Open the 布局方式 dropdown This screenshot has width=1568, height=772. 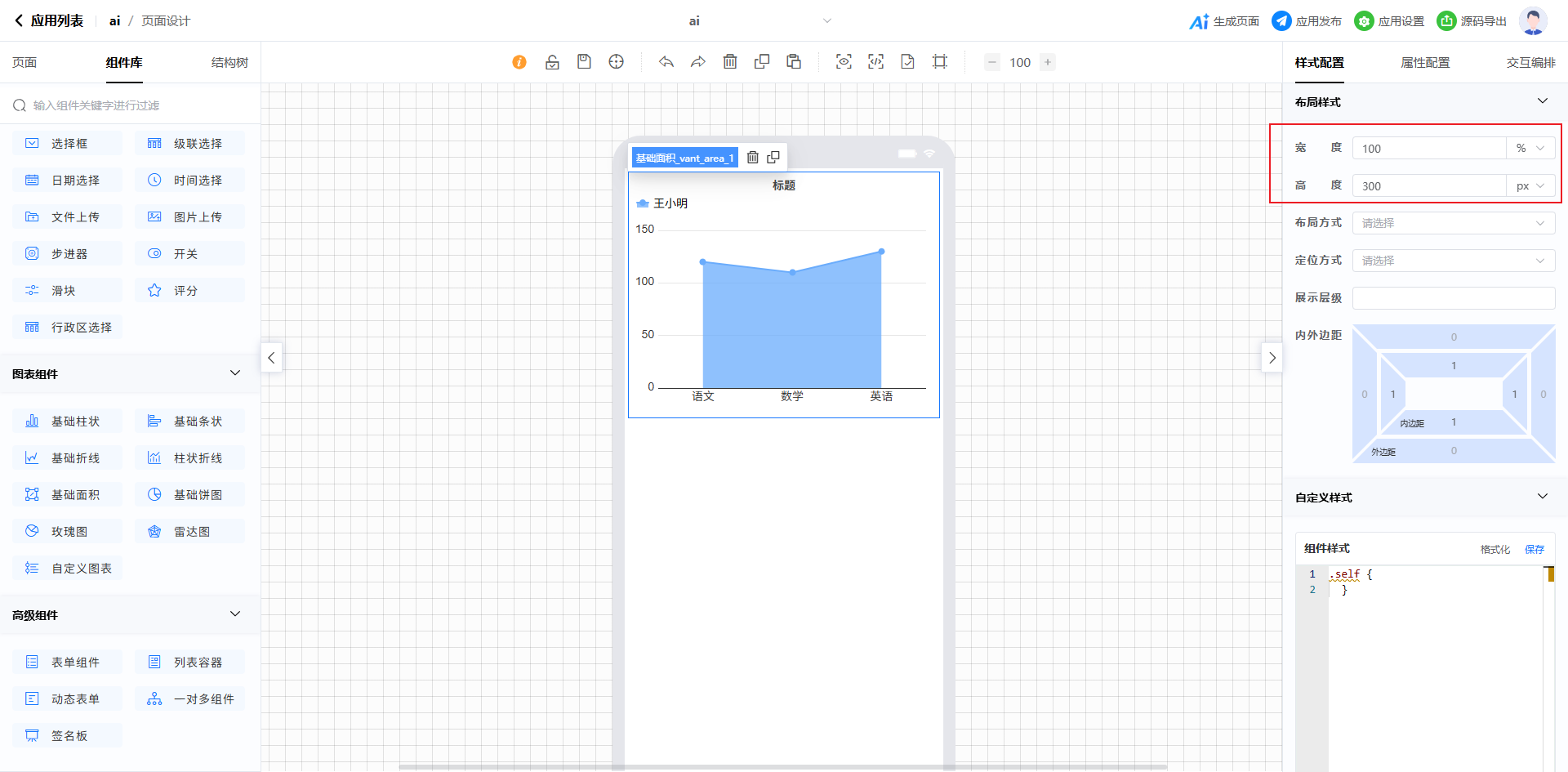(1453, 223)
